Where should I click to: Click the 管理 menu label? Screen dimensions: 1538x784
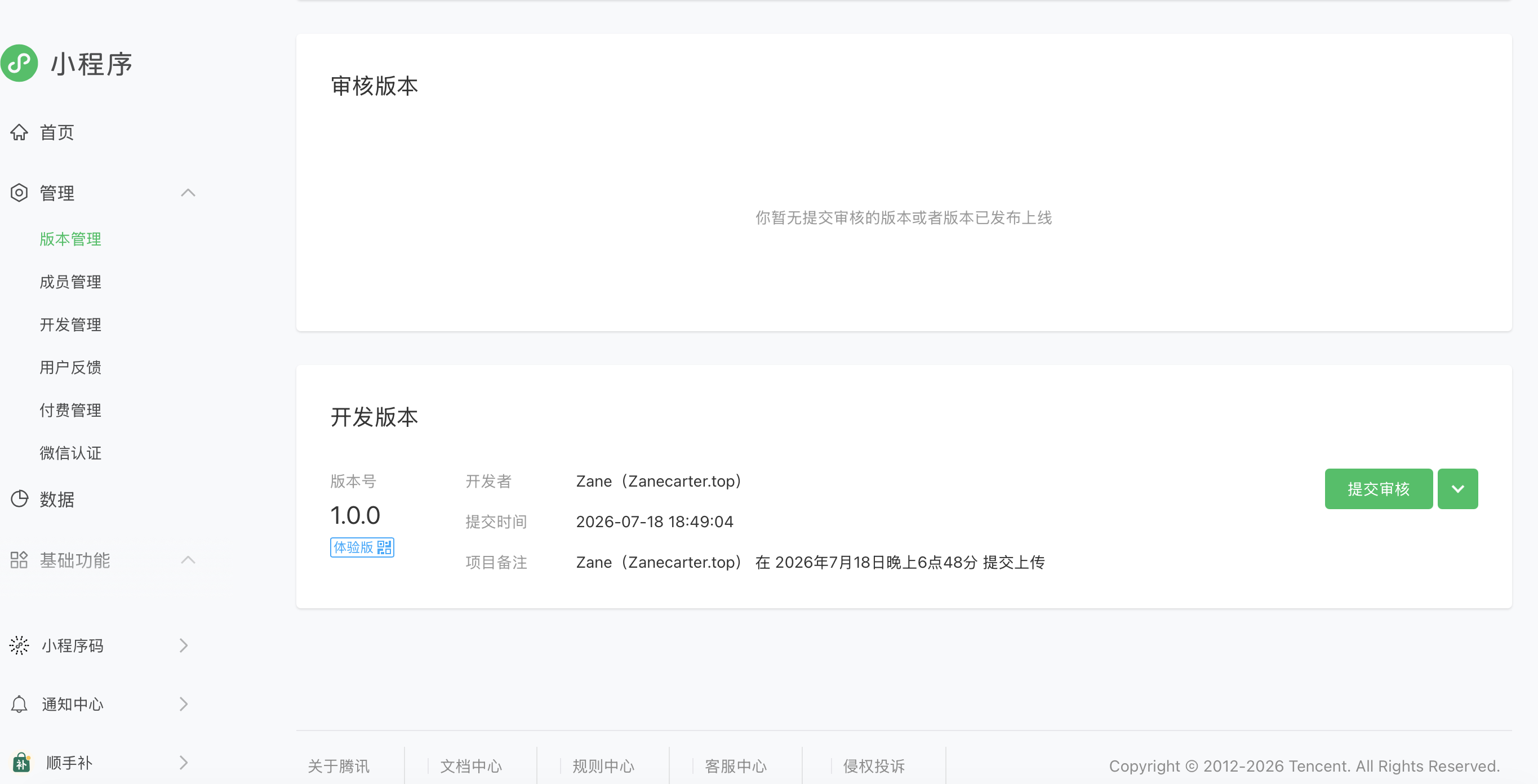[x=57, y=193]
